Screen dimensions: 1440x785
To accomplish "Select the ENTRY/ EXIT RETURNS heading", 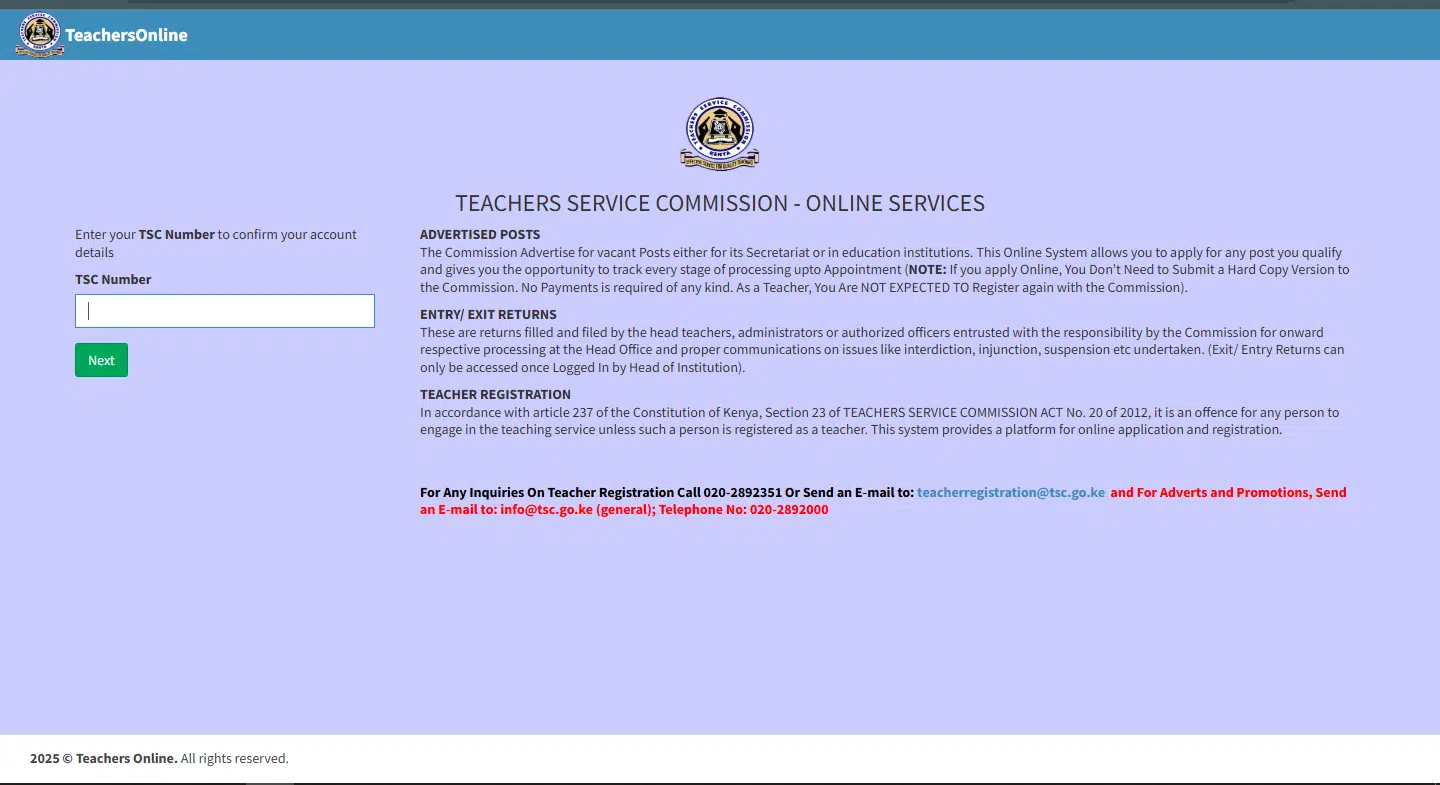I will tap(488, 314).
